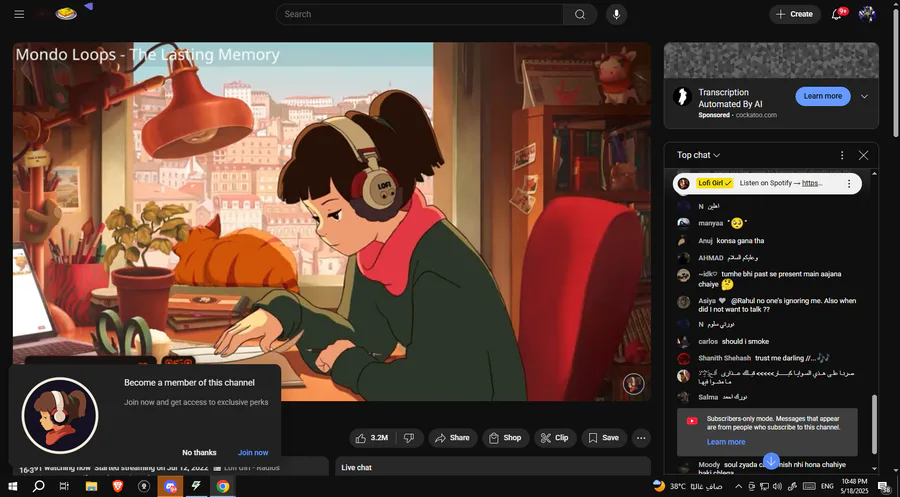Click the Live chat section header
Screen dimensions: 900x497
(x=356, y=468)
